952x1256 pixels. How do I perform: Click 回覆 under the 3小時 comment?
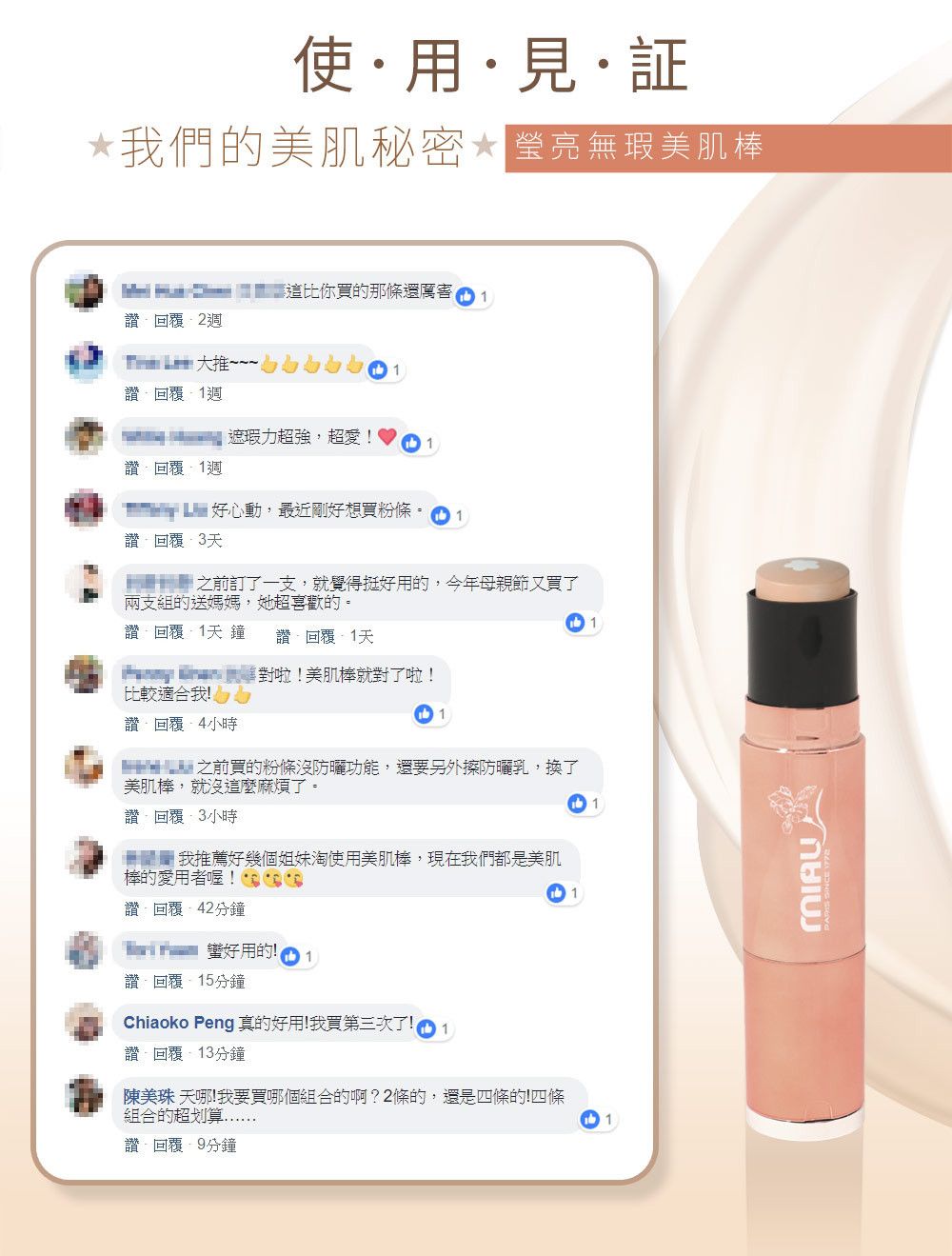[x=169, y=816]
